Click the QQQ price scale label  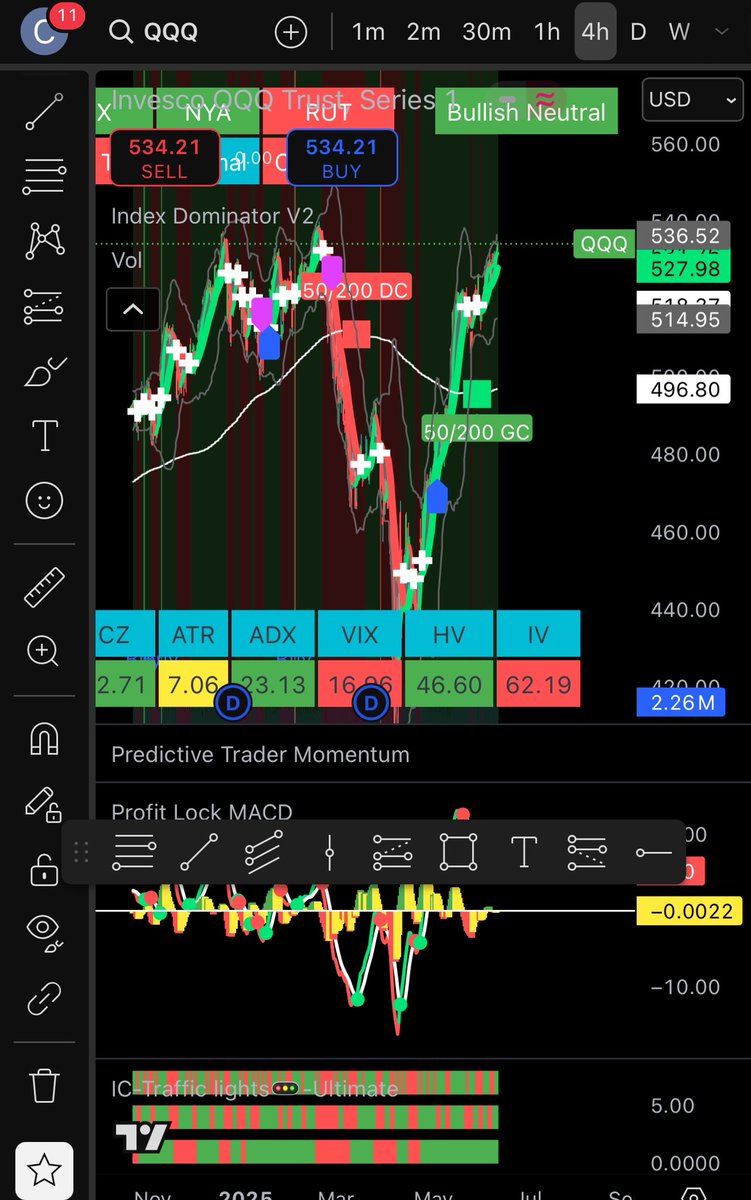click(603, 244)
